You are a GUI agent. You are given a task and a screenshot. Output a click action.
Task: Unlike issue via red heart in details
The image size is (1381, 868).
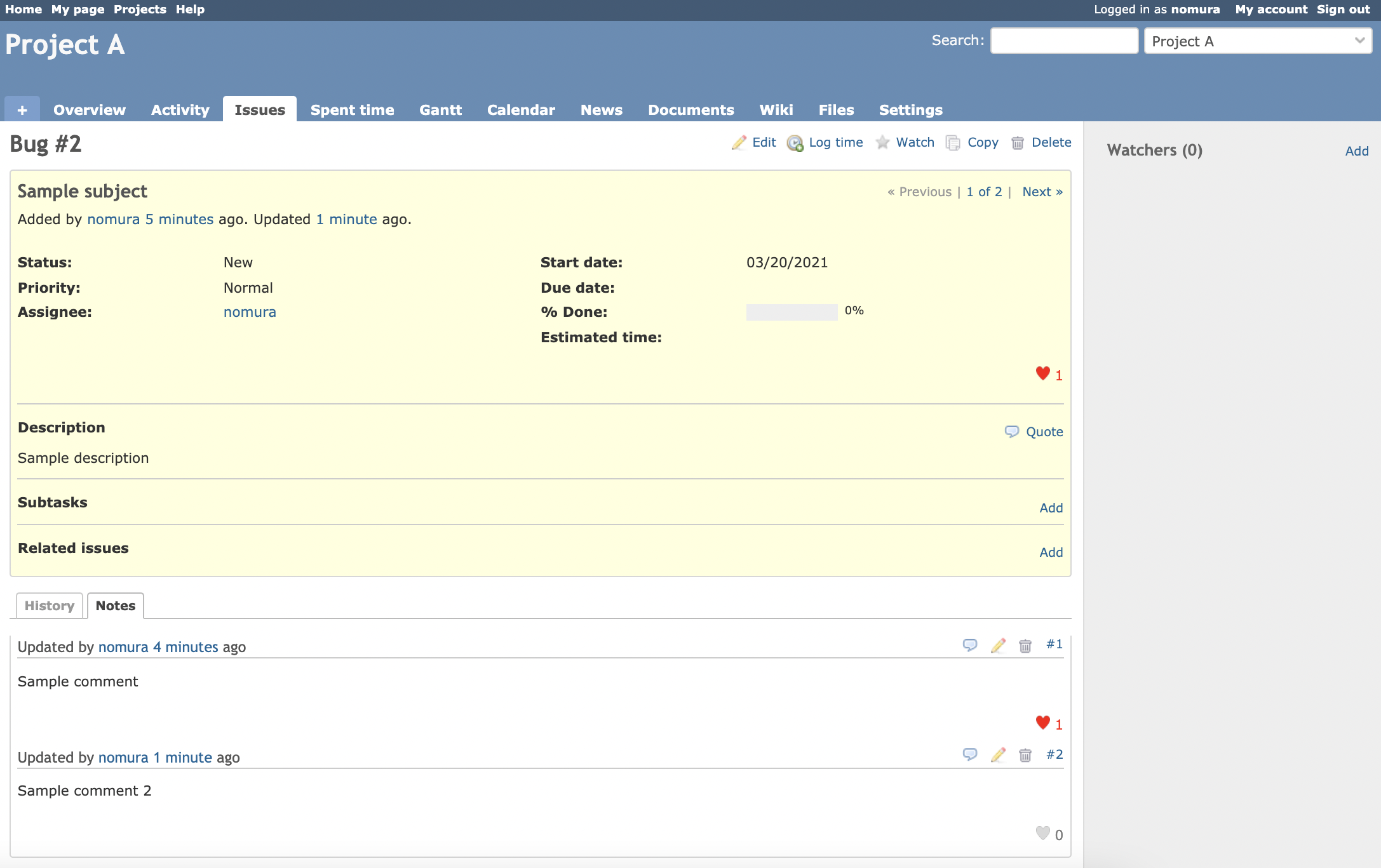pyautogui.click(x=1042, y=373)
